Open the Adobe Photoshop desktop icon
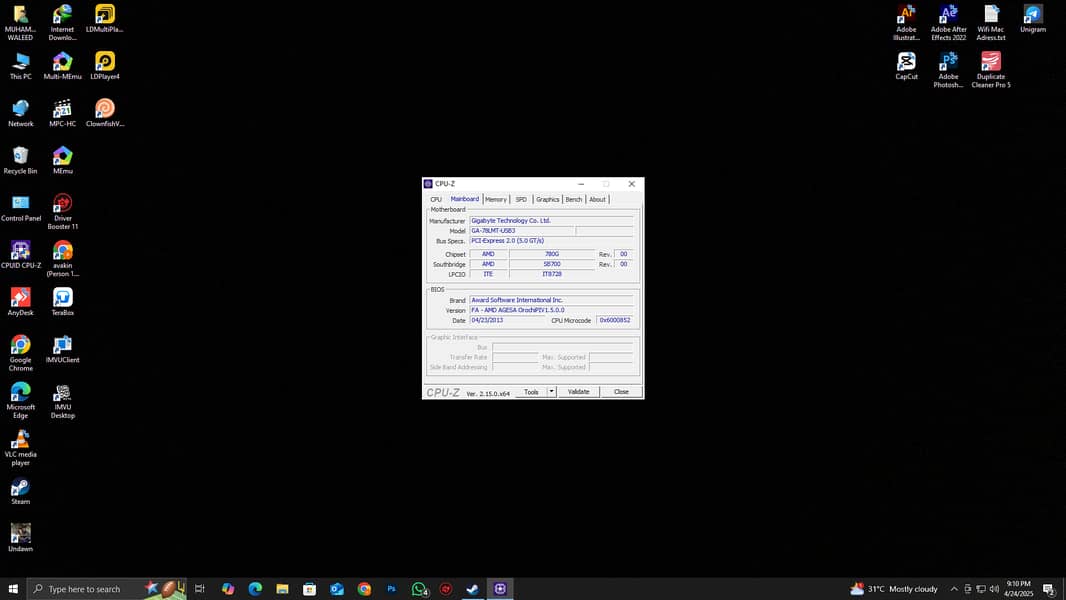1066x600 pixels. pos(948,70)
